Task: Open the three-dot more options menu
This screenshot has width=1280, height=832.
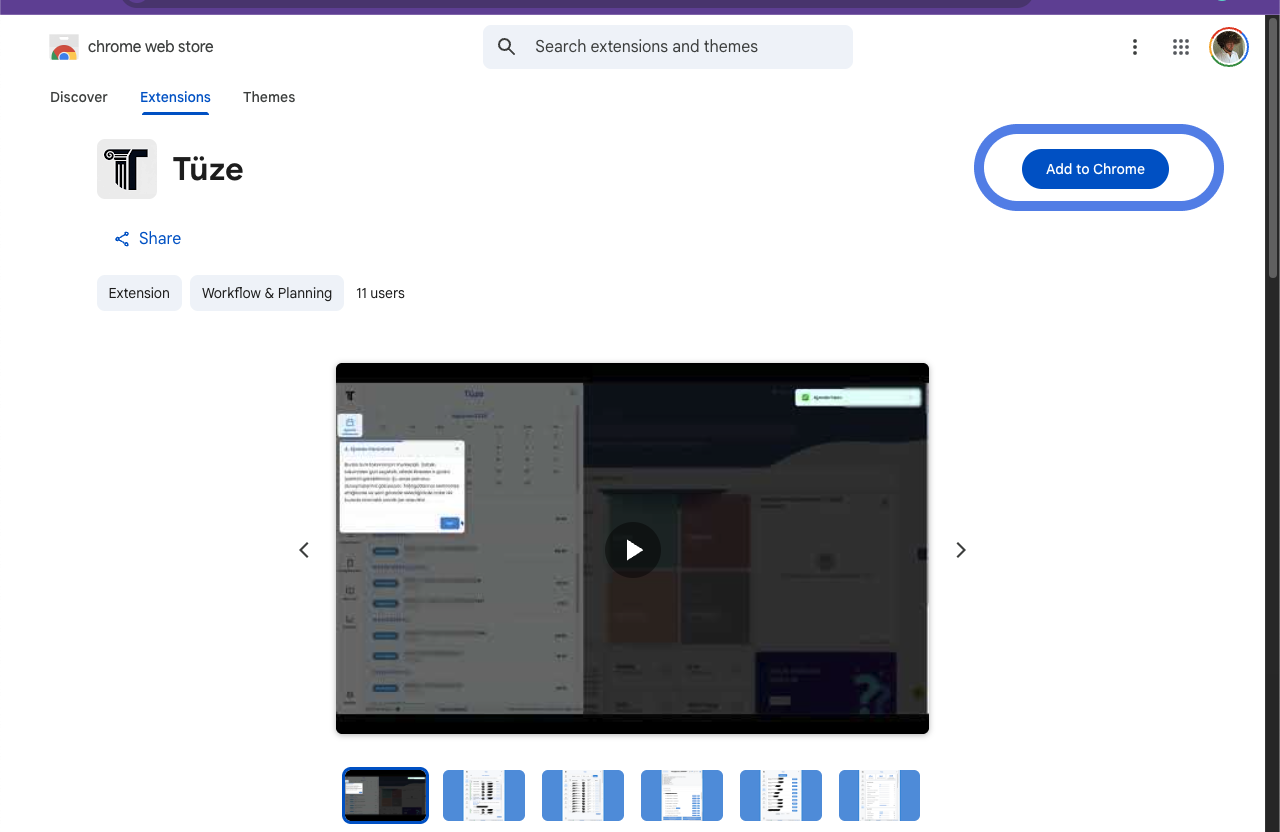Action: coord(1135,47)
